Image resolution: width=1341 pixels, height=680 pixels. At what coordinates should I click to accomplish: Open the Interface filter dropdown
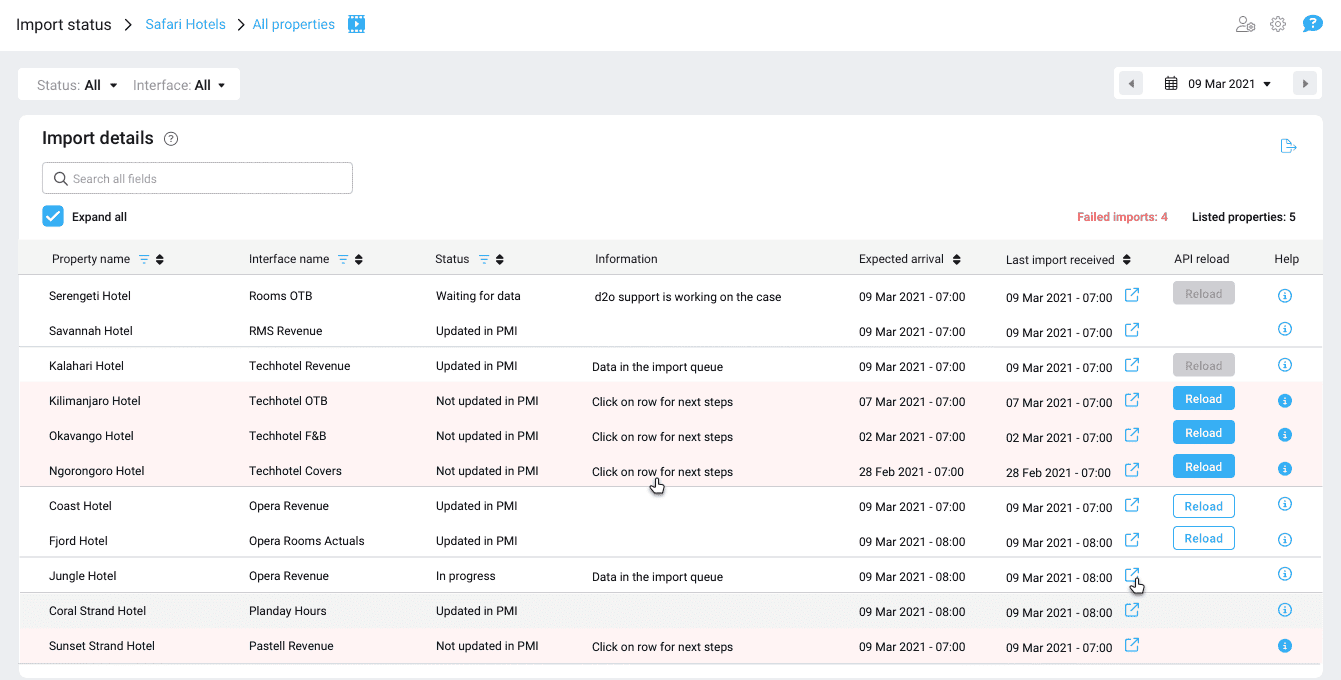pyautogui.click(x=179, y=85)
